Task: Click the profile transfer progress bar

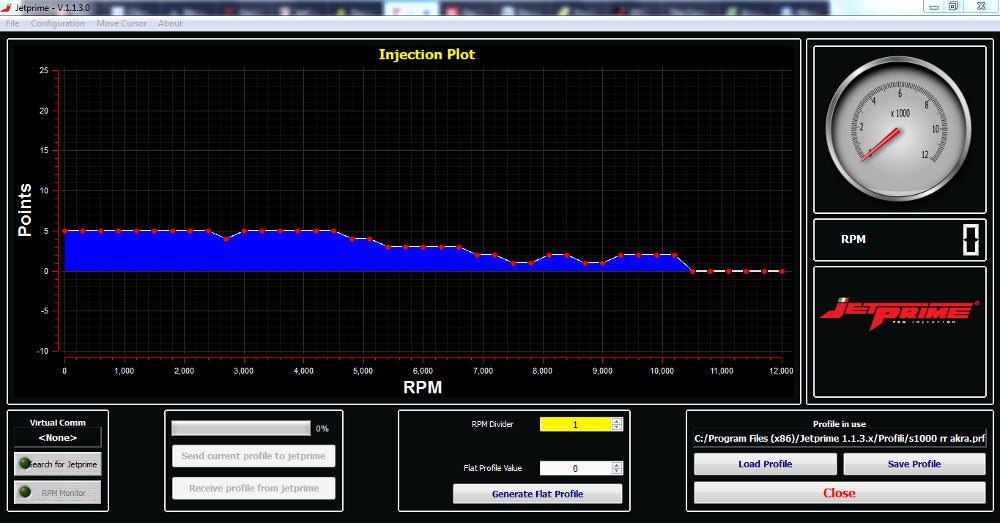Action: click(241, 428)
